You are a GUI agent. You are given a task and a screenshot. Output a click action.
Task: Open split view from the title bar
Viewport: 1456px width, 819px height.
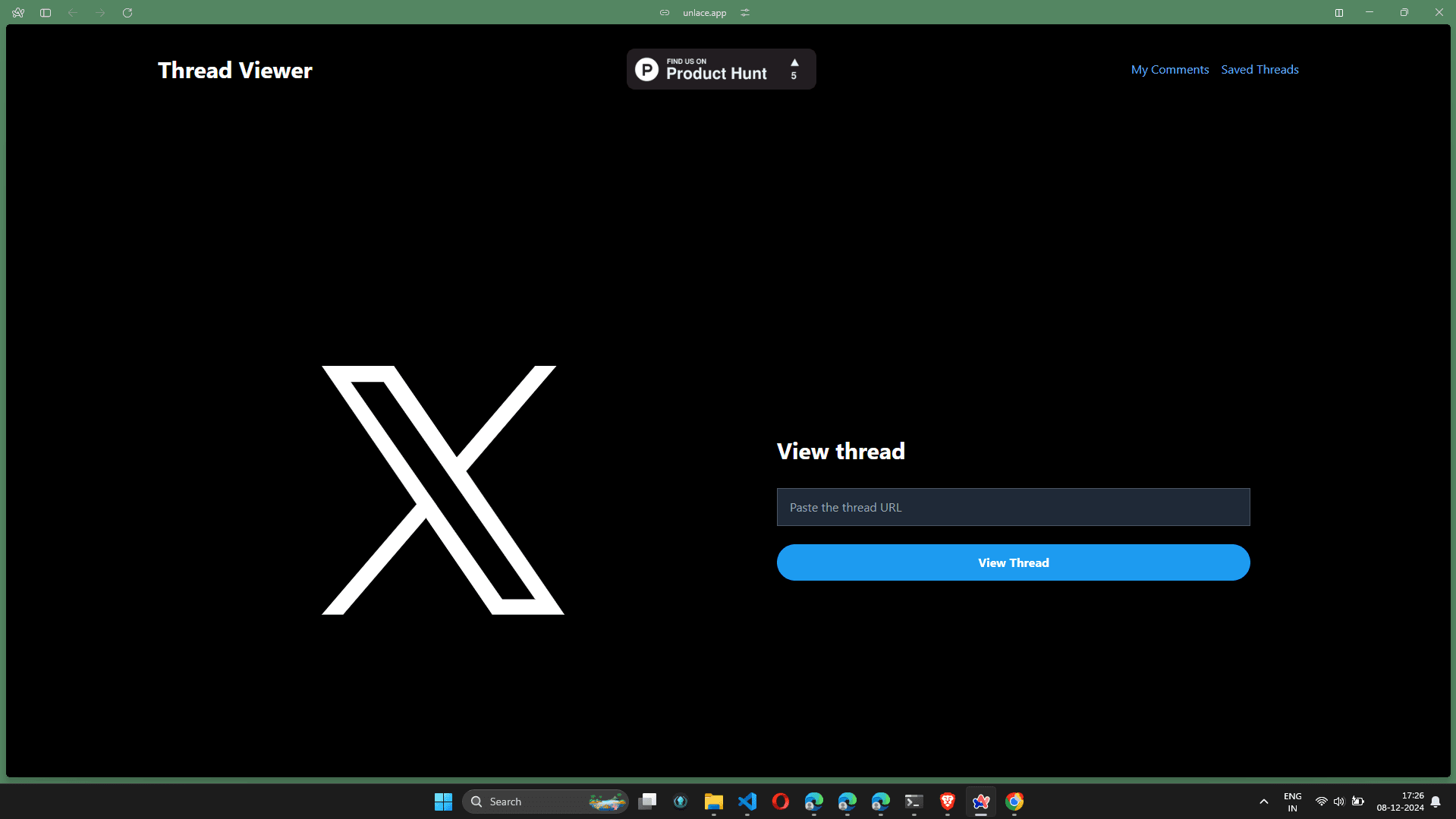[x=1339, y=13]
